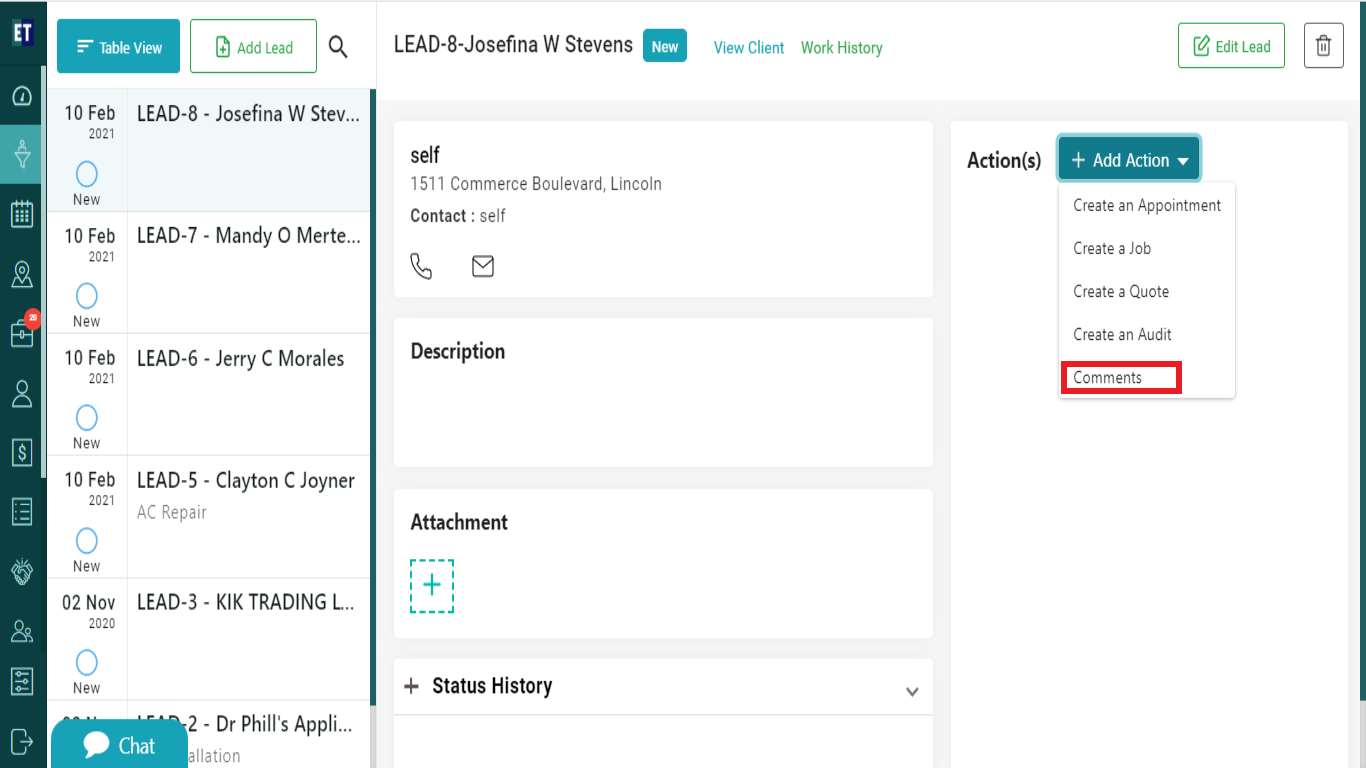Open the dashboard gauge icon in sidebar
The image size is (1366, 768).
click(x=21, y=97)
